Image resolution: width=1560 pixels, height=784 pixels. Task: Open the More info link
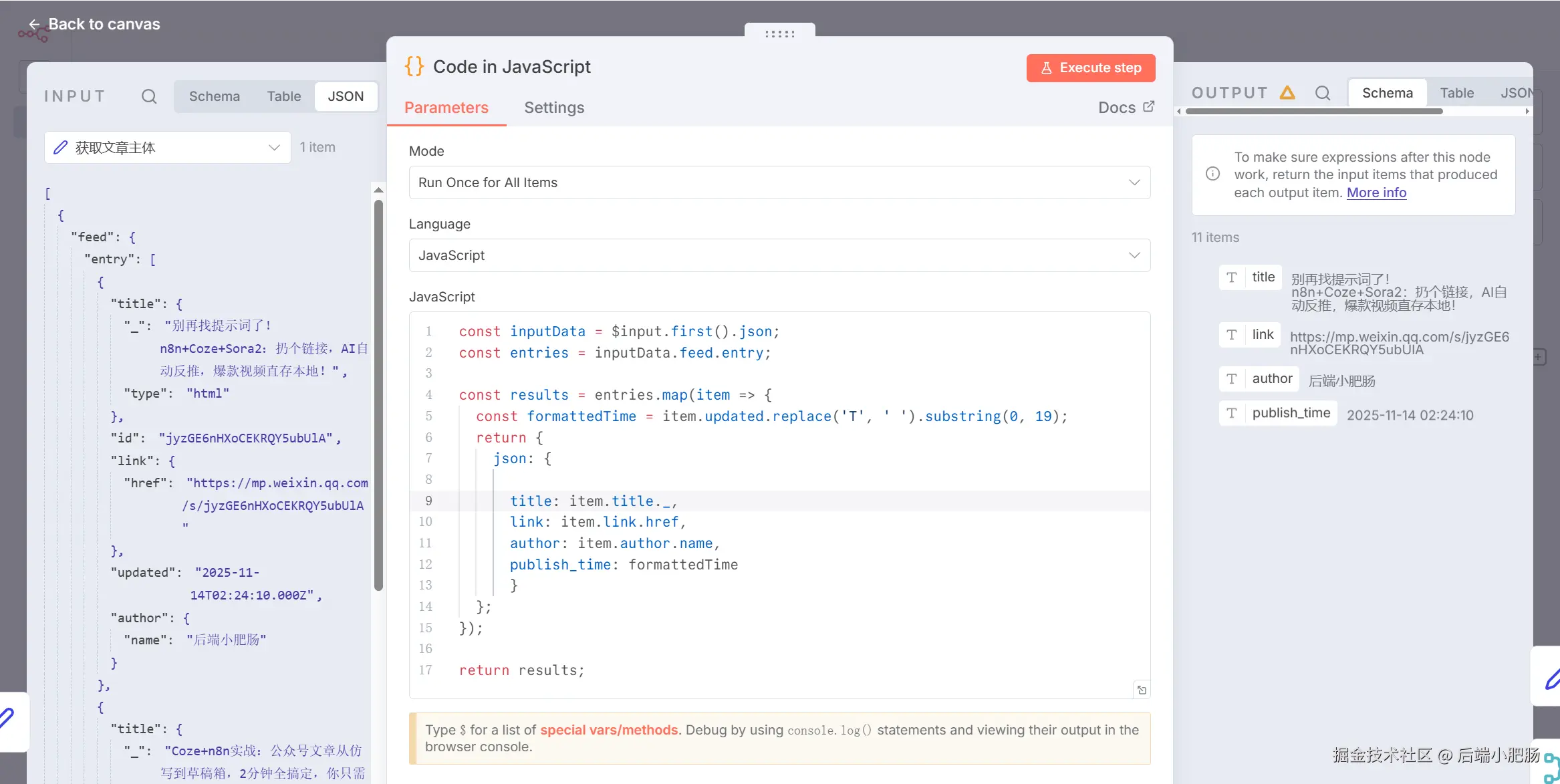[x=1376, y=192]
